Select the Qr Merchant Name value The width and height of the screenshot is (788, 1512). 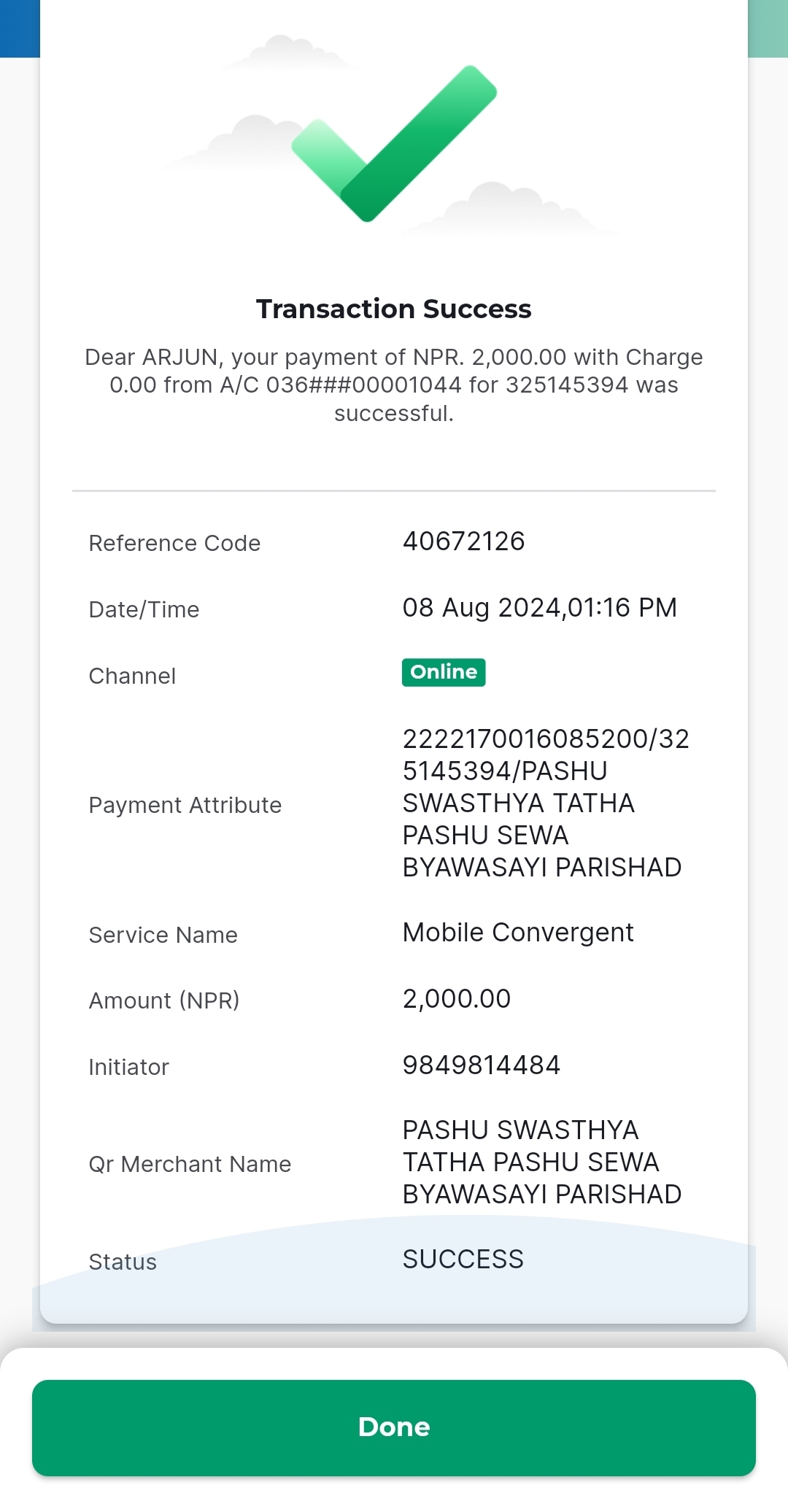(x=542, y=1162)
